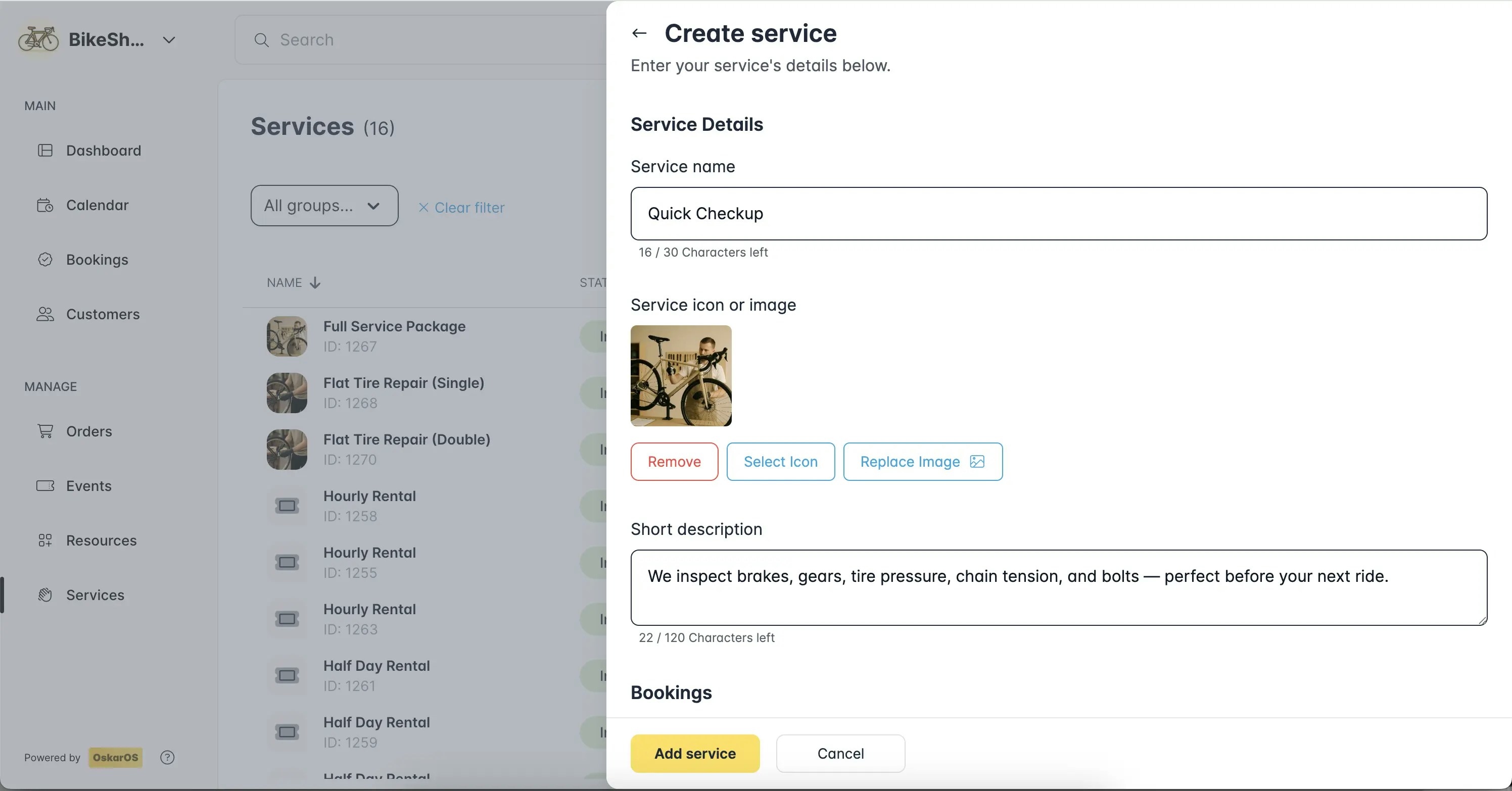Click the back arrow beside Create service
1512x791 pixels.
tap(639, 33)
